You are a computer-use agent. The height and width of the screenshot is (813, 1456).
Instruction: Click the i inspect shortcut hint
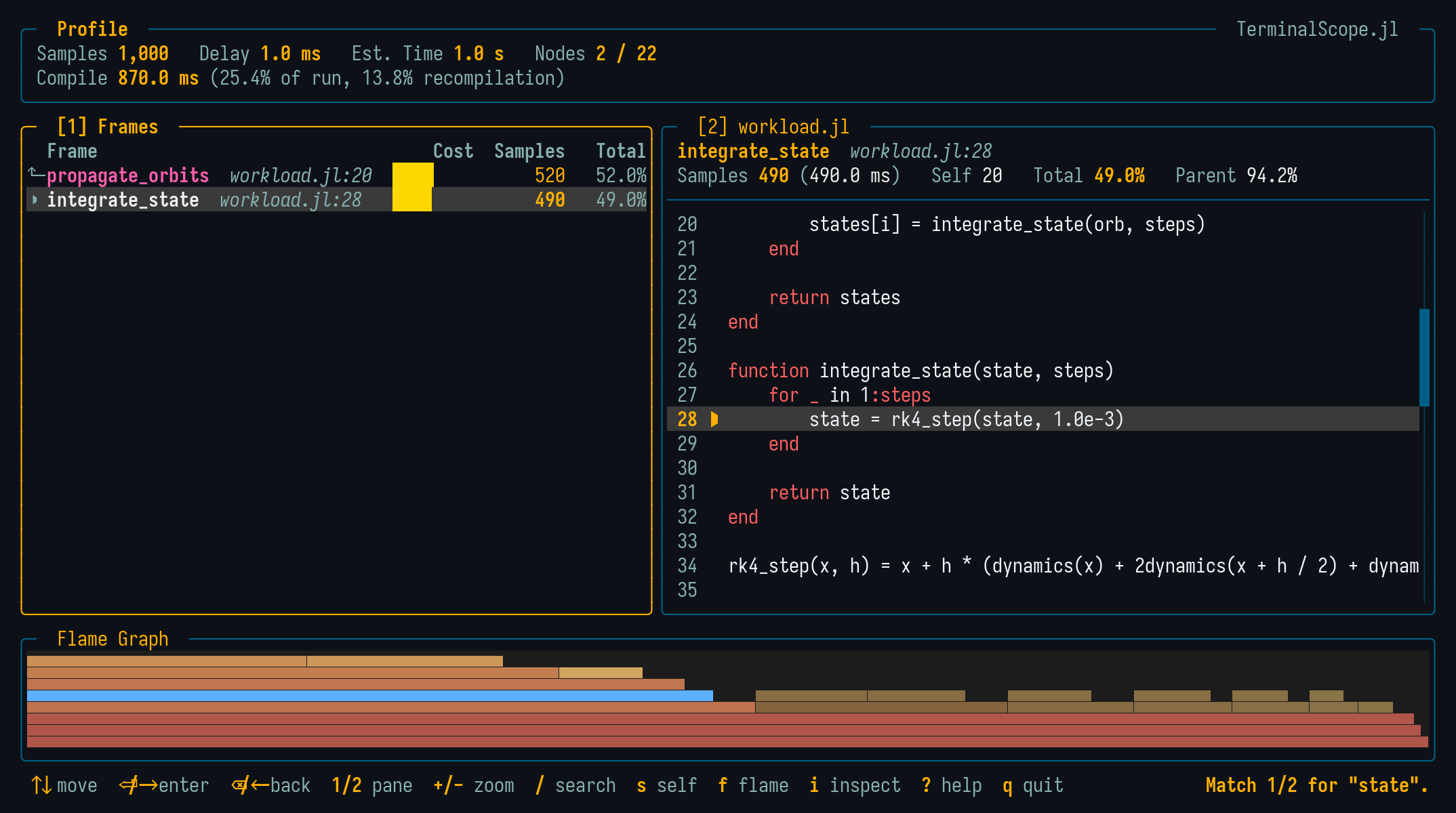pyautogui.click(x=855, y=785)
